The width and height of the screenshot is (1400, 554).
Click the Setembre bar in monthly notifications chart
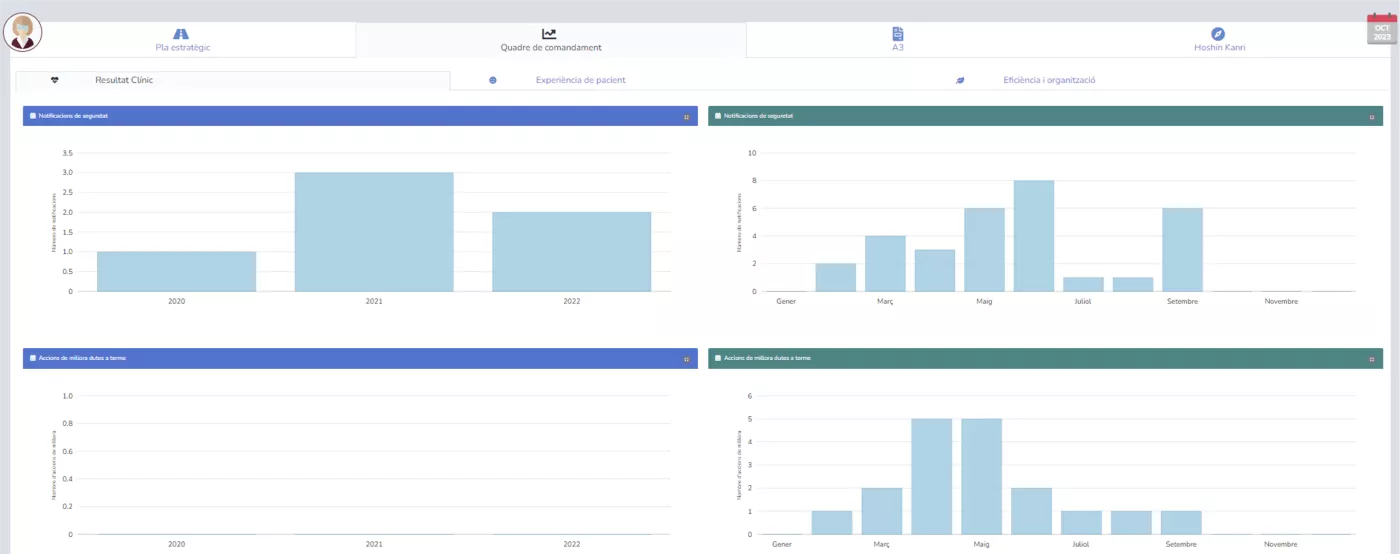[1182, 249]
